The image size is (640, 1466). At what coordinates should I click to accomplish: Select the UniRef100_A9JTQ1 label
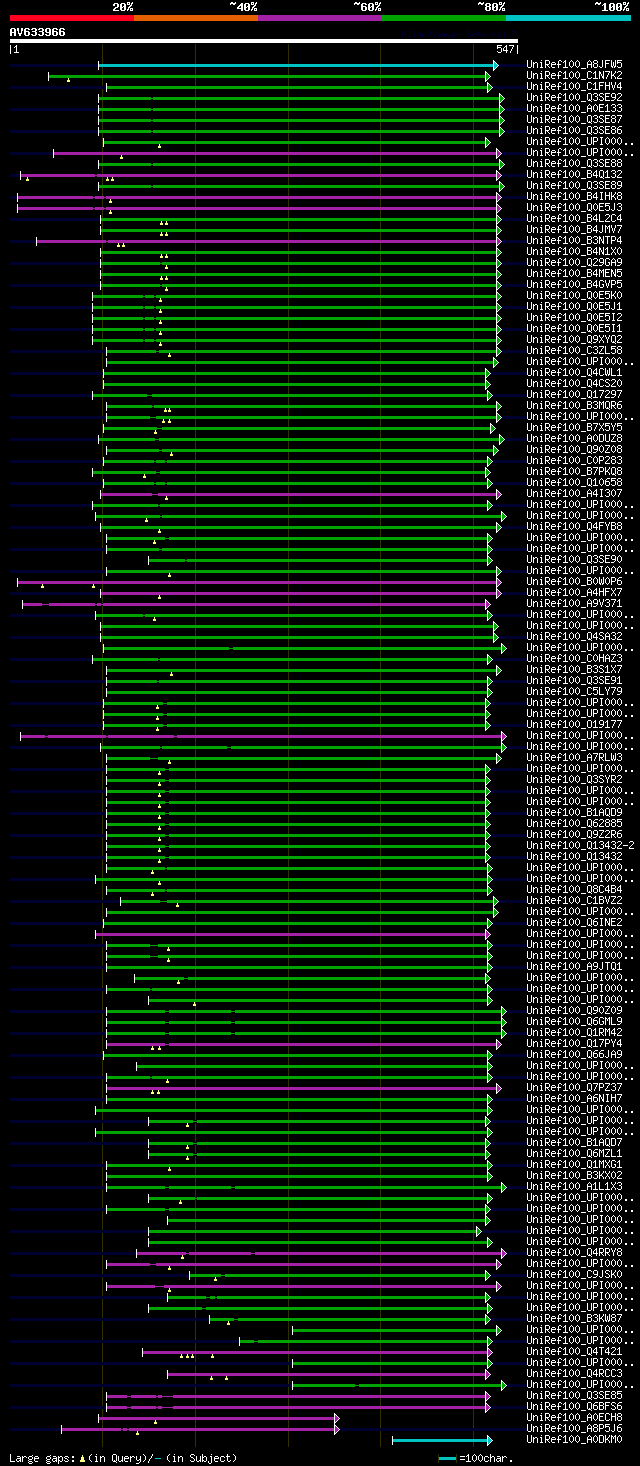coord(574,967)
